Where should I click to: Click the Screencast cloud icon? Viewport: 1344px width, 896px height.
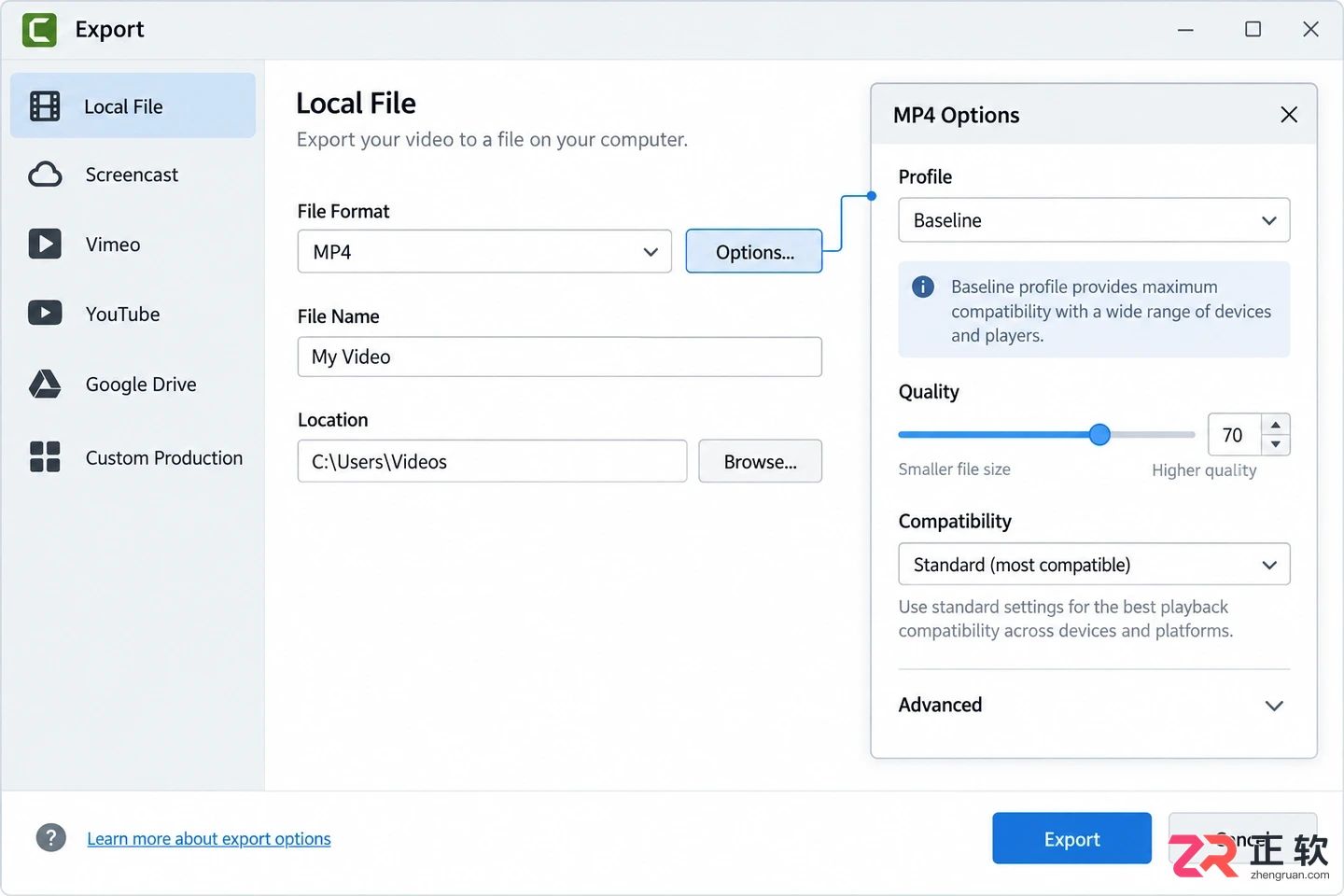[45, 175]
